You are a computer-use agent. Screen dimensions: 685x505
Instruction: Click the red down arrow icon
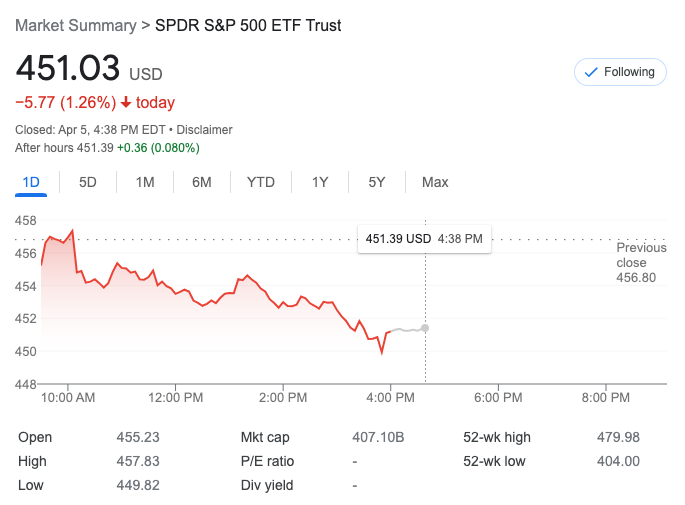coord(126,102)
